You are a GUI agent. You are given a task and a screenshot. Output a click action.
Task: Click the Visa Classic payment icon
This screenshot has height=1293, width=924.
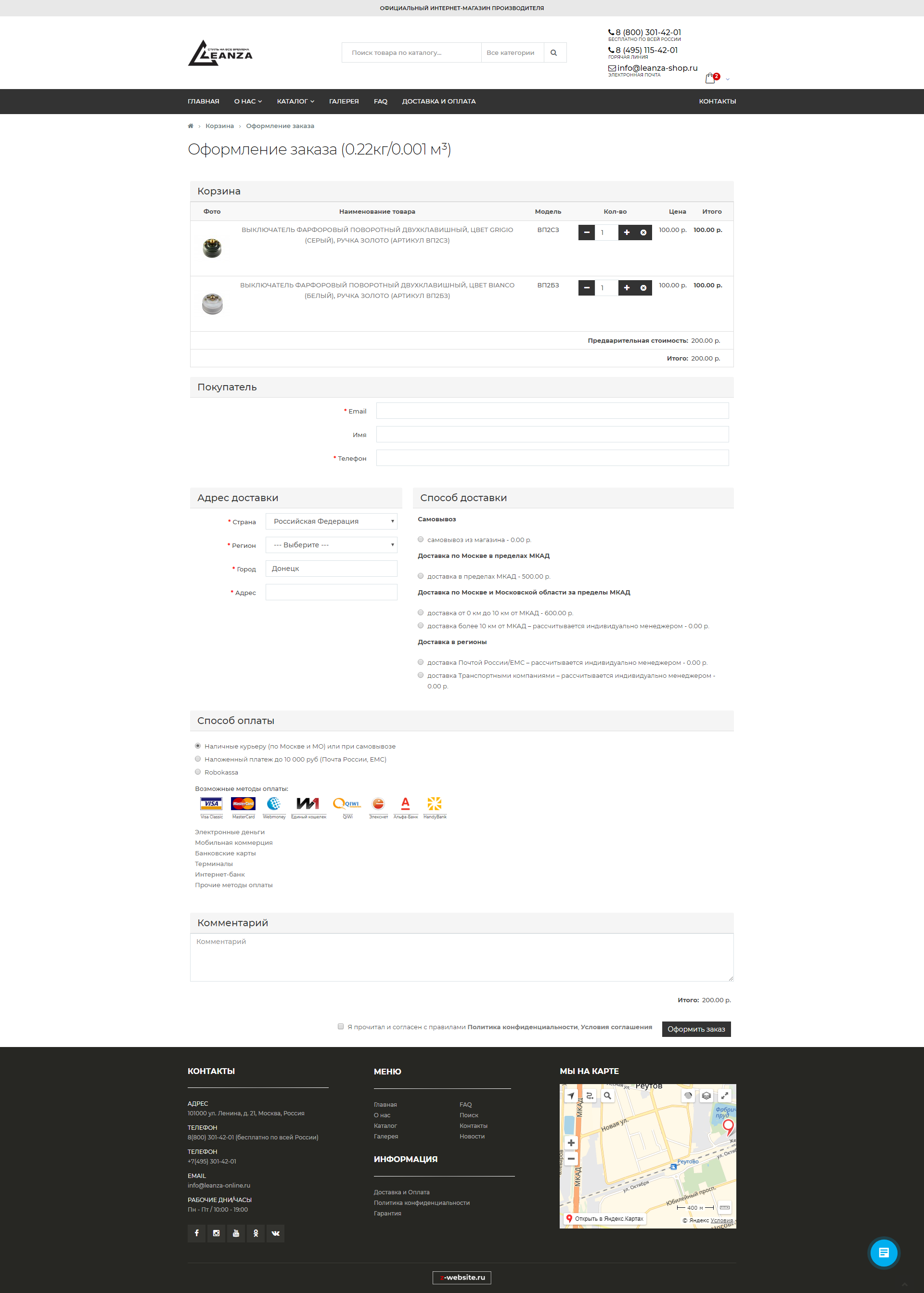(x=211, y=803)
